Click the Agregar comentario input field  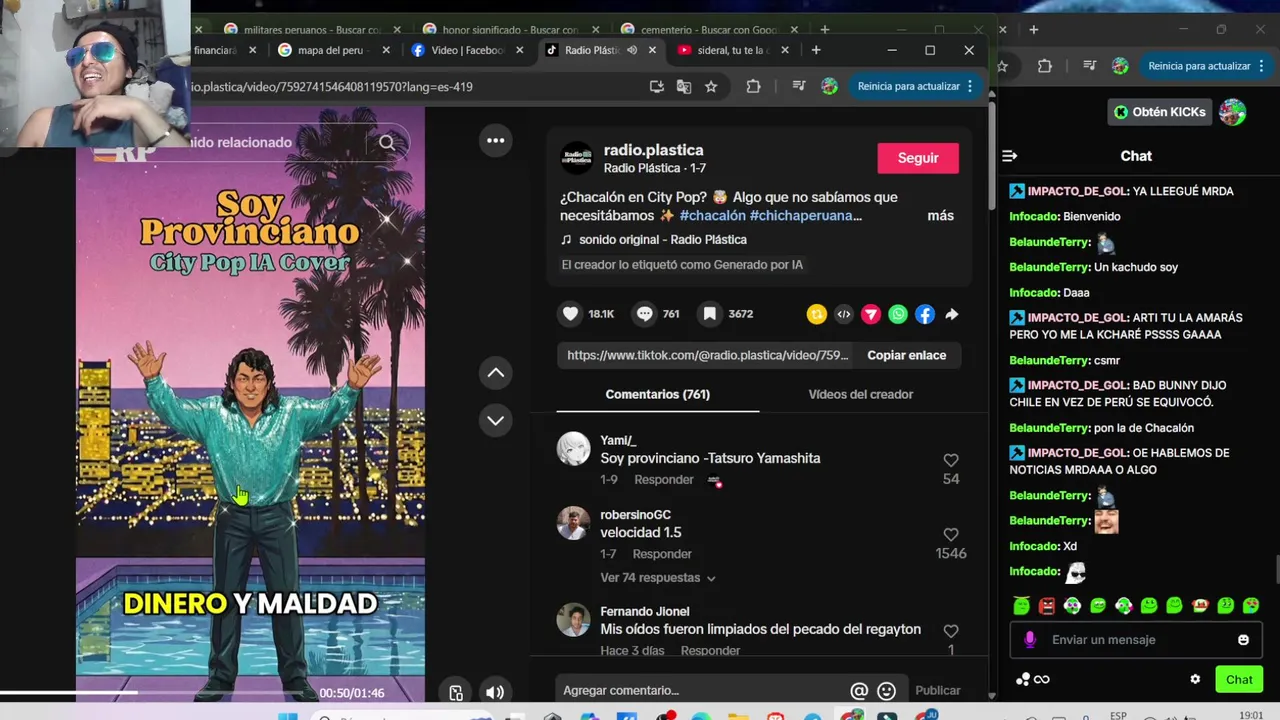click(x=700, y=690)
